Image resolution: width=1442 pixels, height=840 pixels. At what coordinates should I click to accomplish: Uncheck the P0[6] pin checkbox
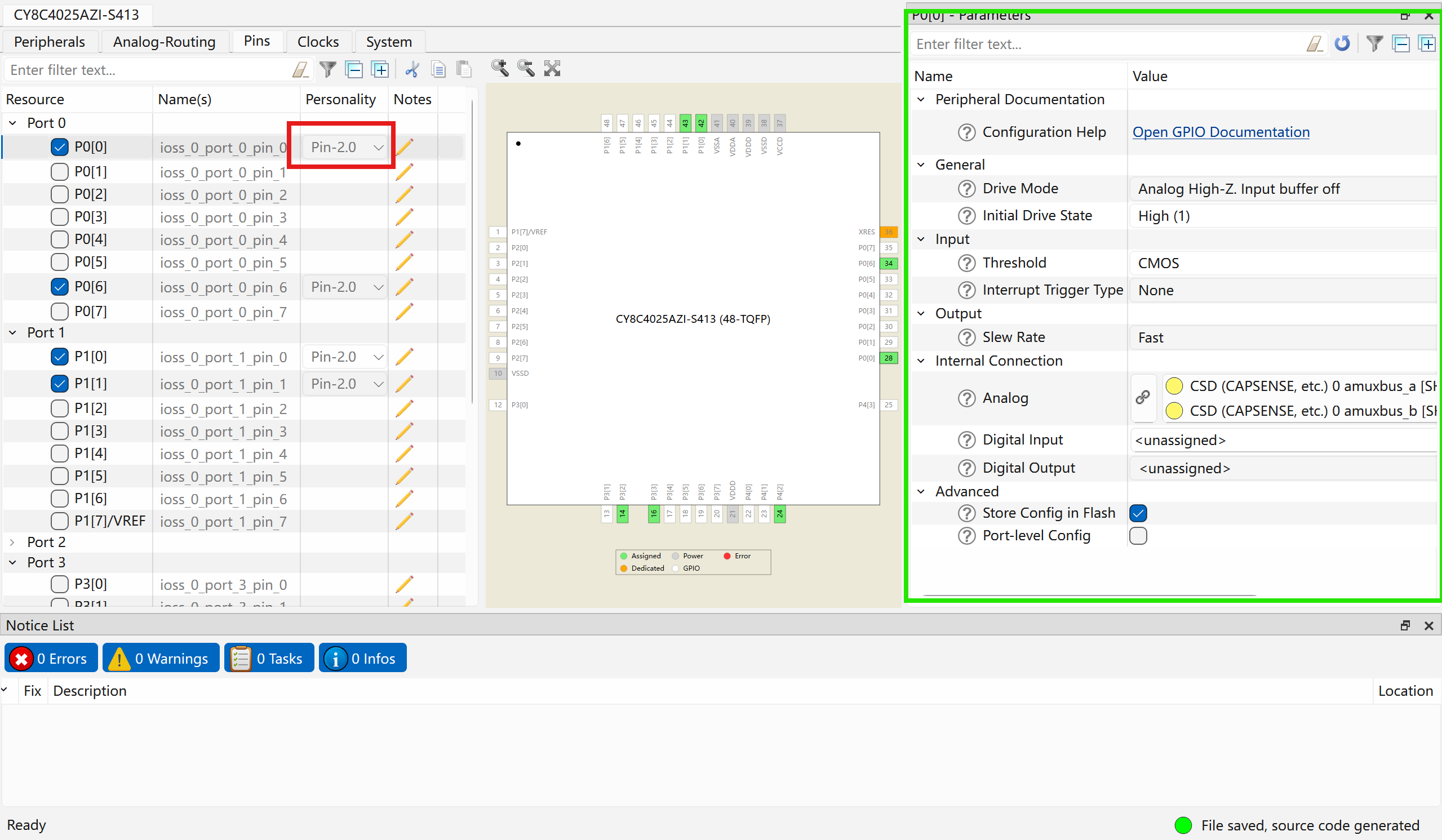pos(60,287)
